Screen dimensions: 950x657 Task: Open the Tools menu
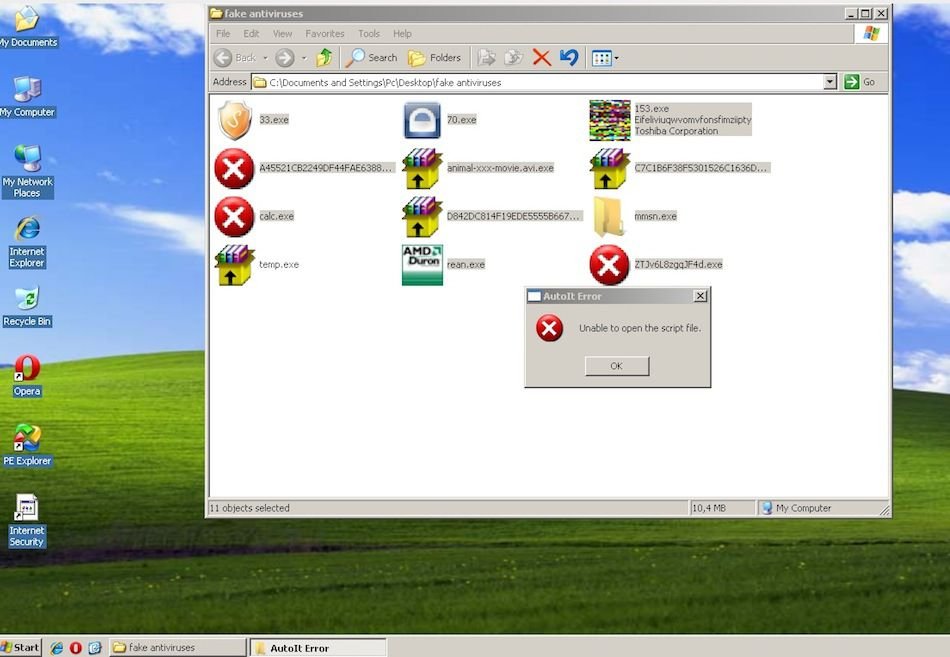(x=369, y=34)
